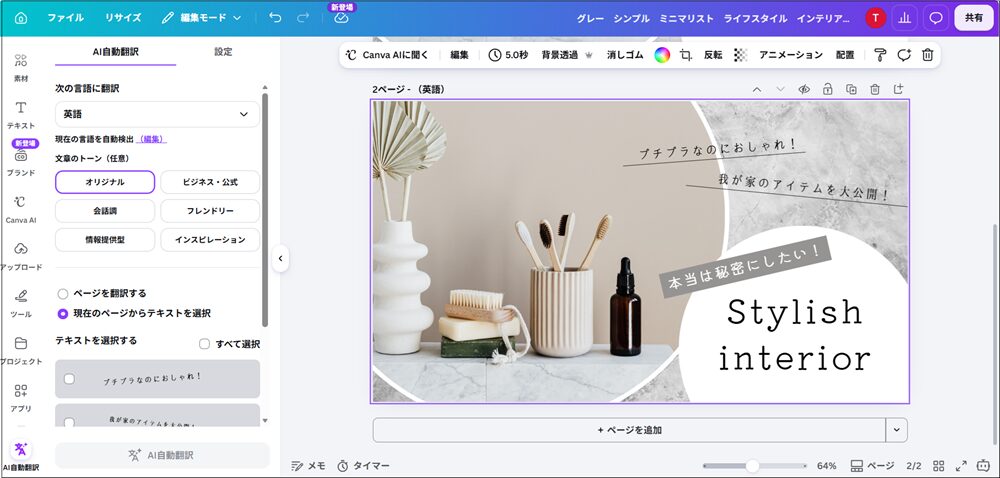Add a comment with bubble-plus icon

click(904, 55)
